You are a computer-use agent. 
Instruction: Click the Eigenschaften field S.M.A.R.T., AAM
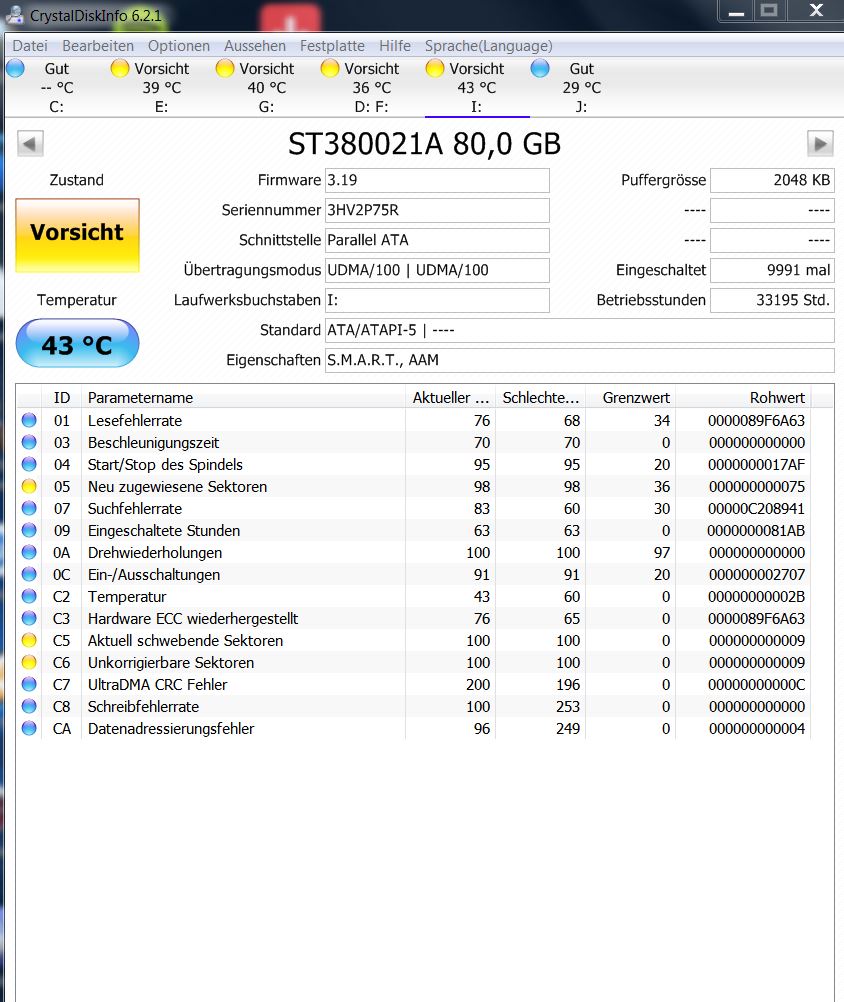[x=579, y=360]
